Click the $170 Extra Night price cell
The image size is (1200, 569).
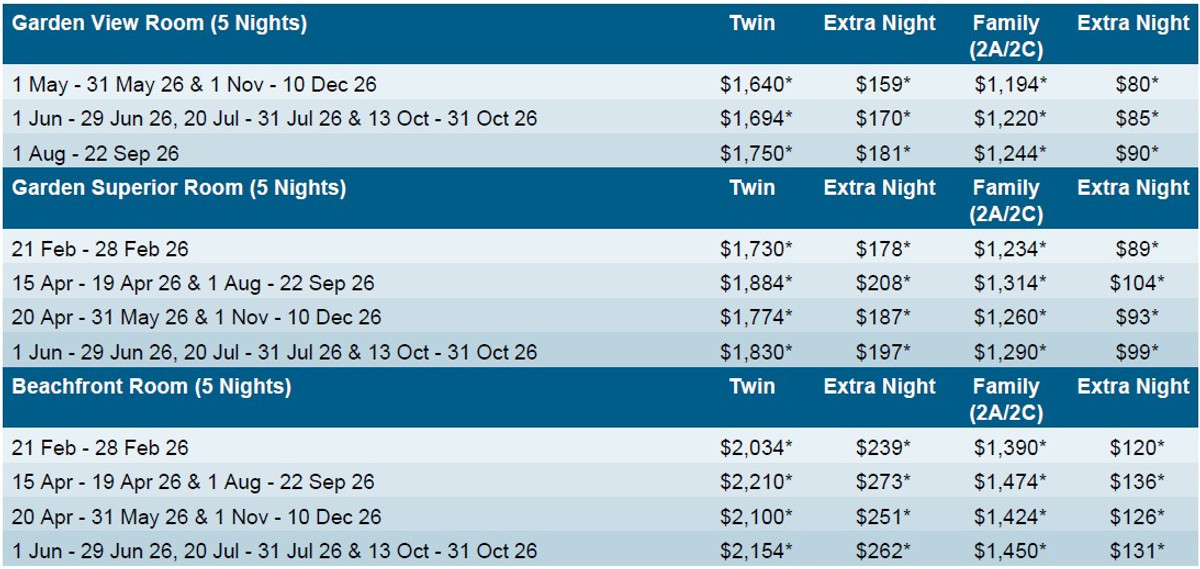point(883,119)
